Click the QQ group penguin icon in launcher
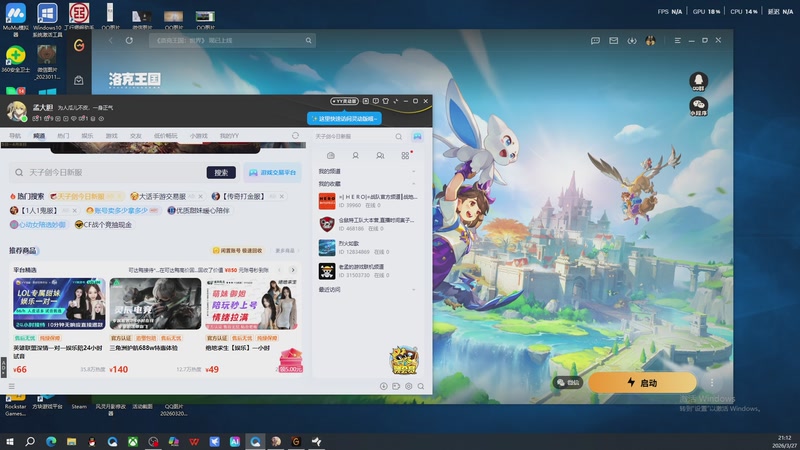The image size is (800, 450). pos(698,82)
